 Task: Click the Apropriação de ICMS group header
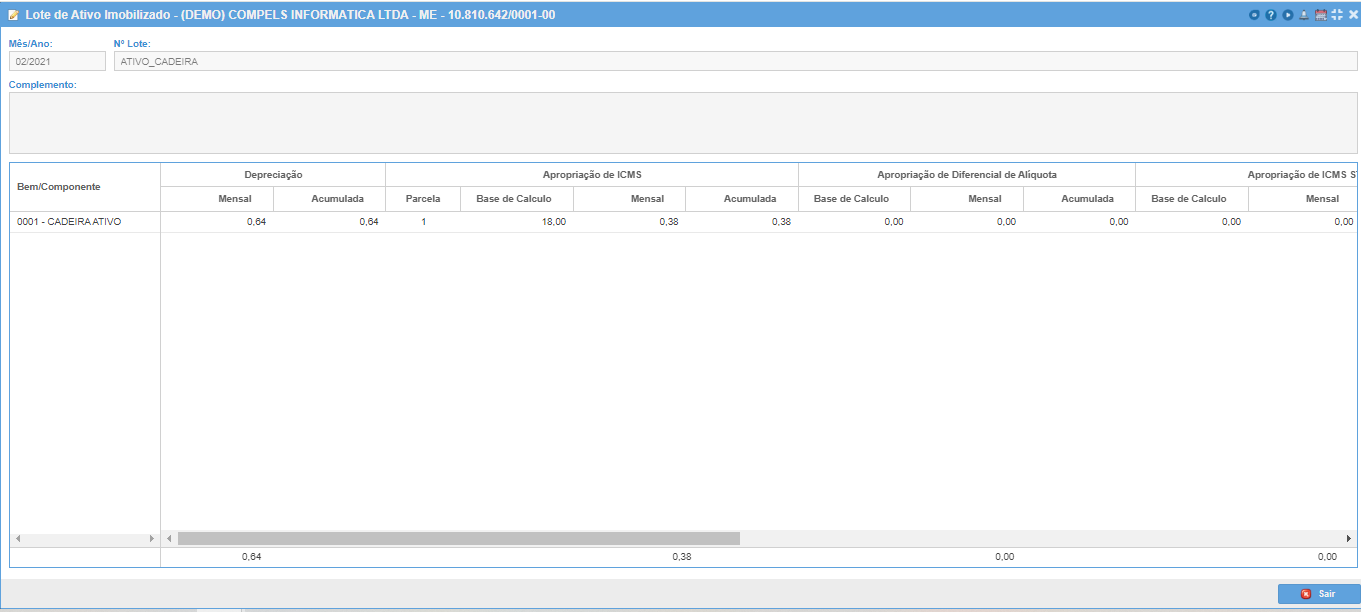(x=592, y=174)
